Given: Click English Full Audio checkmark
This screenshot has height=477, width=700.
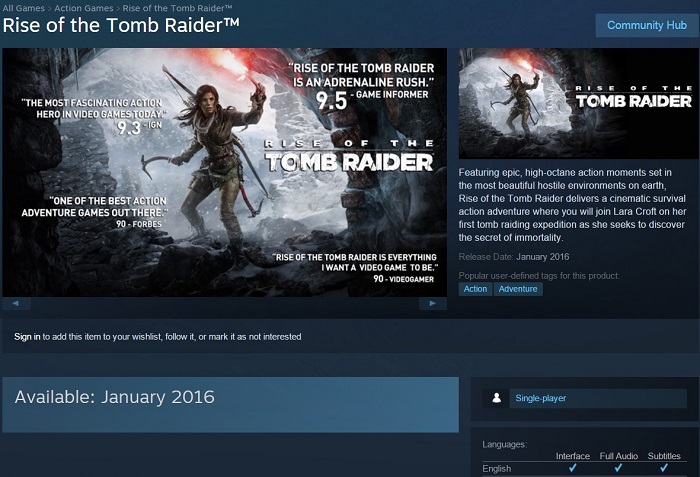Looking at the screenshot, I should pos(618,468).
